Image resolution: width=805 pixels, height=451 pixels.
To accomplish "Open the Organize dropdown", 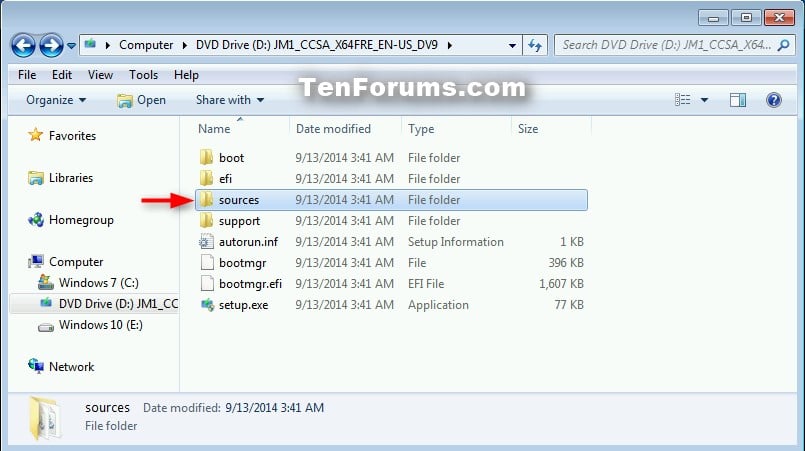I will [x=56, y=100].
